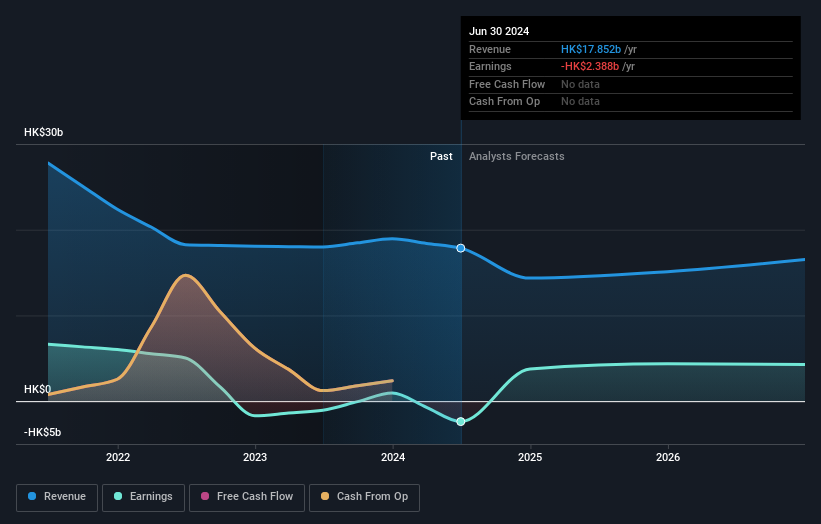This screenshot has width=821, height=524.
Task: Toggle the Earnings legend series
Action: [143, 497]
